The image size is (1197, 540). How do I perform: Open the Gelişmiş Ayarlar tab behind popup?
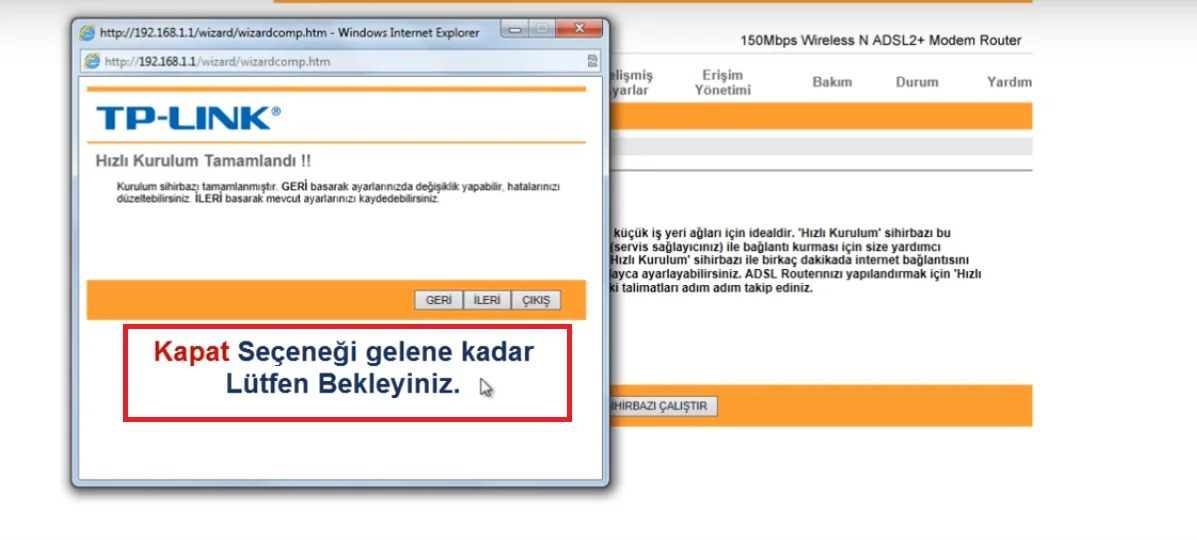632,82
